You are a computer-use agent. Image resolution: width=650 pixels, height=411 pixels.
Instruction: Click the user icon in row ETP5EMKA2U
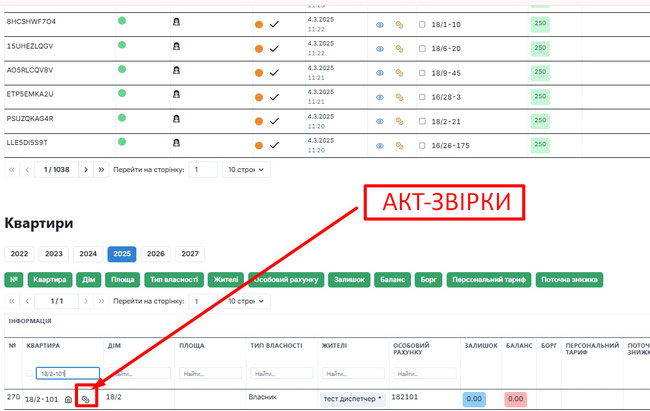tap(176, 94)
